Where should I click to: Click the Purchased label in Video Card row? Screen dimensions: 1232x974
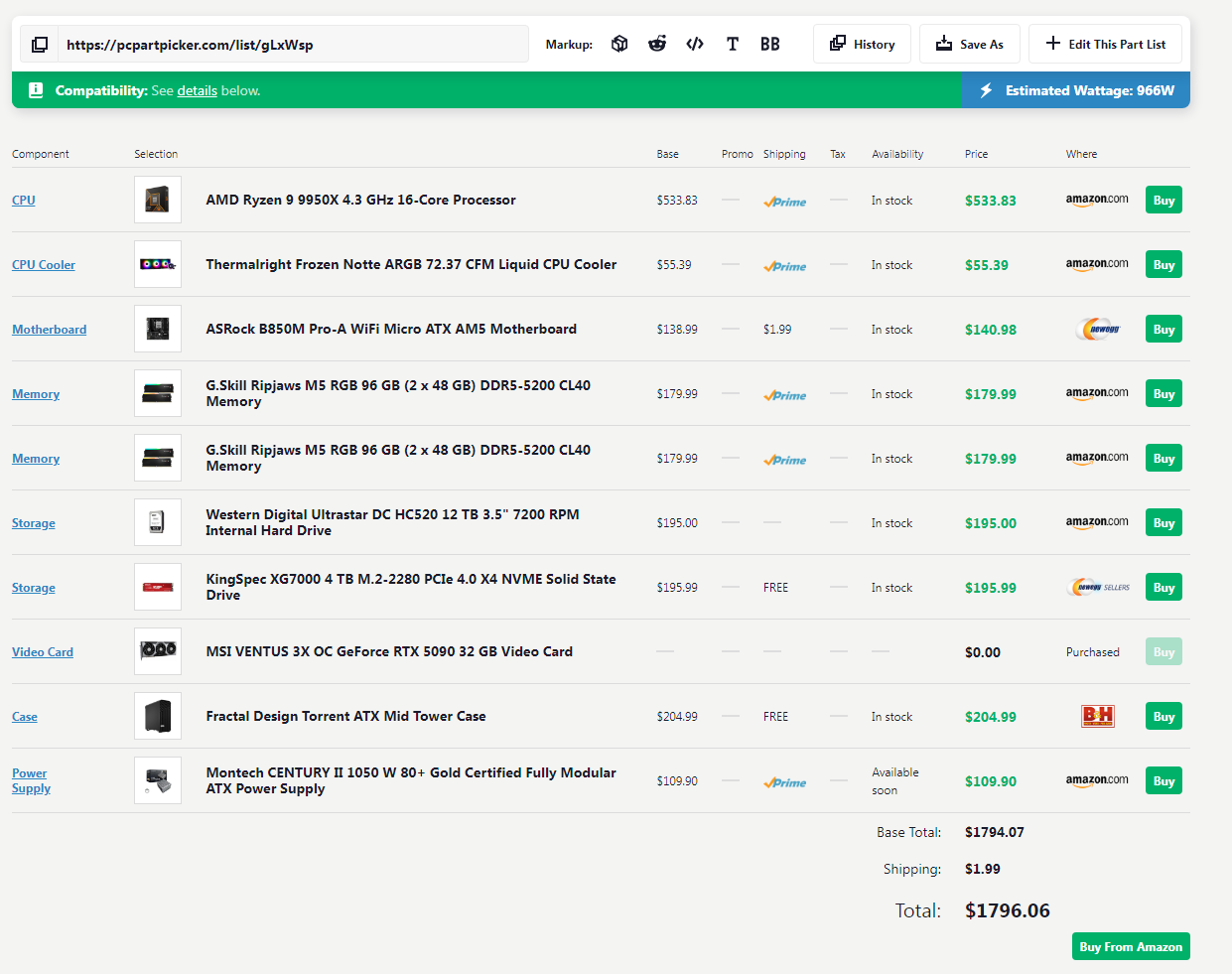click(x=1093, y=652)
